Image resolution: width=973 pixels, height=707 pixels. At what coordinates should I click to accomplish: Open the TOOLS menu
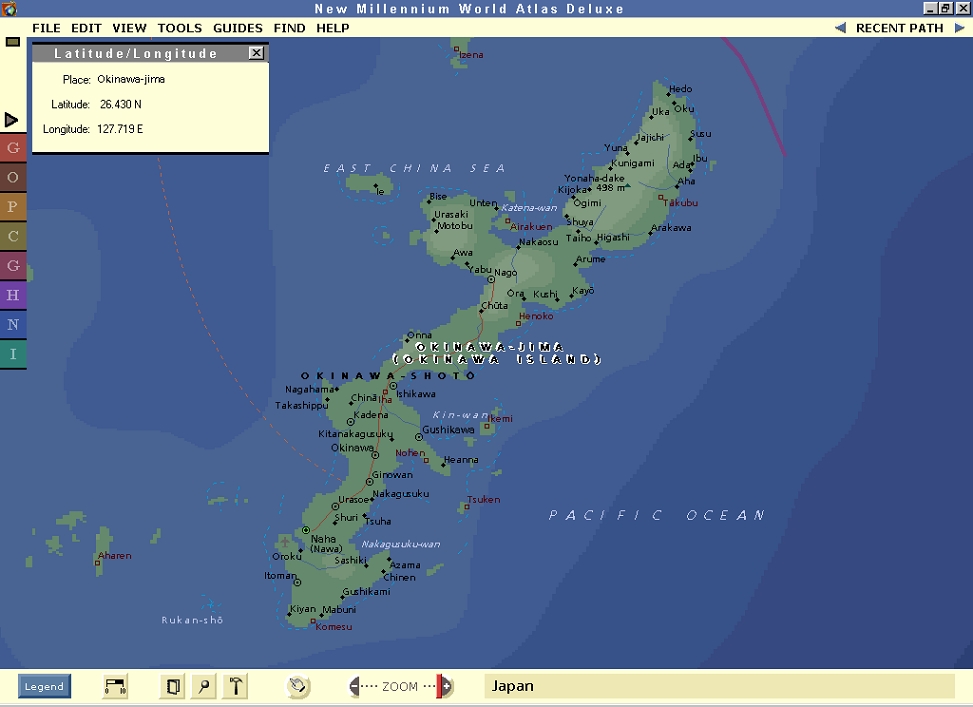pos(180,28)
